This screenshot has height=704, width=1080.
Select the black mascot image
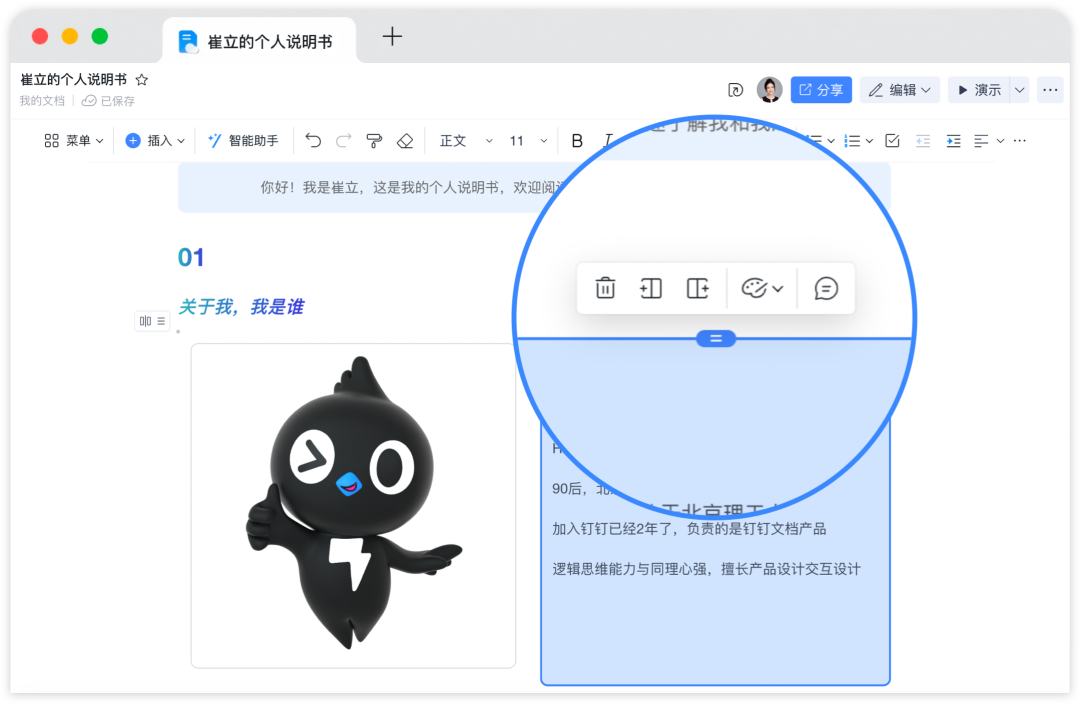click(353, 505)
